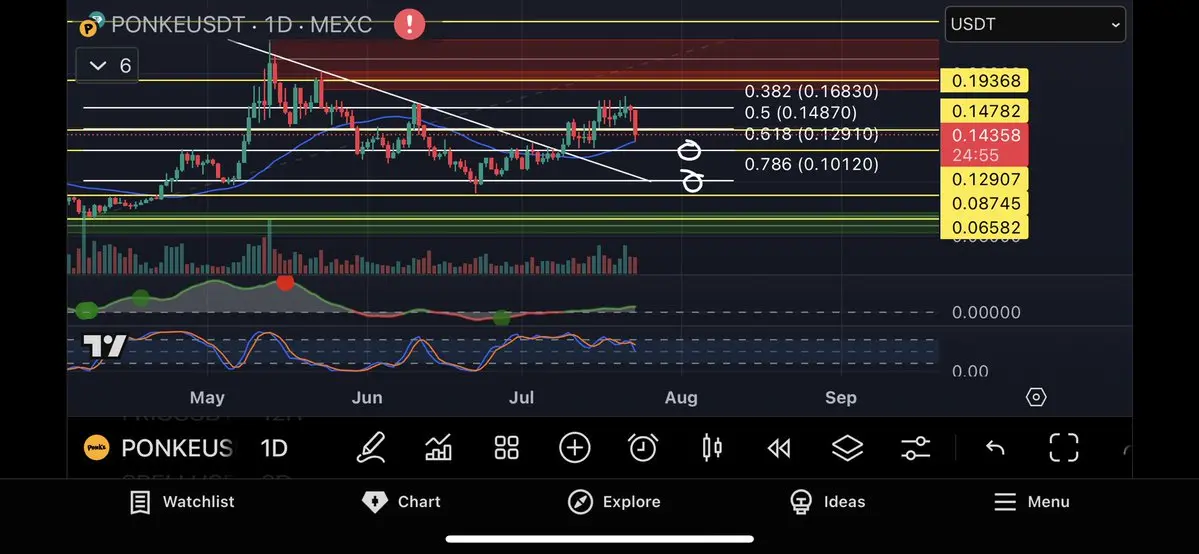The width and height of the screenshot is (1199, 554).
Task: Undo last action arrow icon
Action: pyautogui.click(x=995, y=448)
